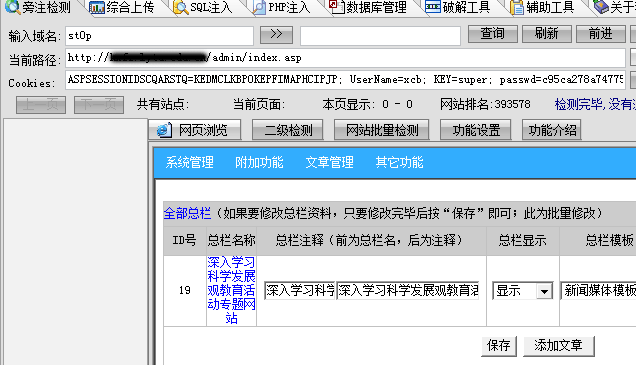Click the first 总栏名 text field in row 19
The height and width of the screenshot is (365, 636).
[300, 290]
